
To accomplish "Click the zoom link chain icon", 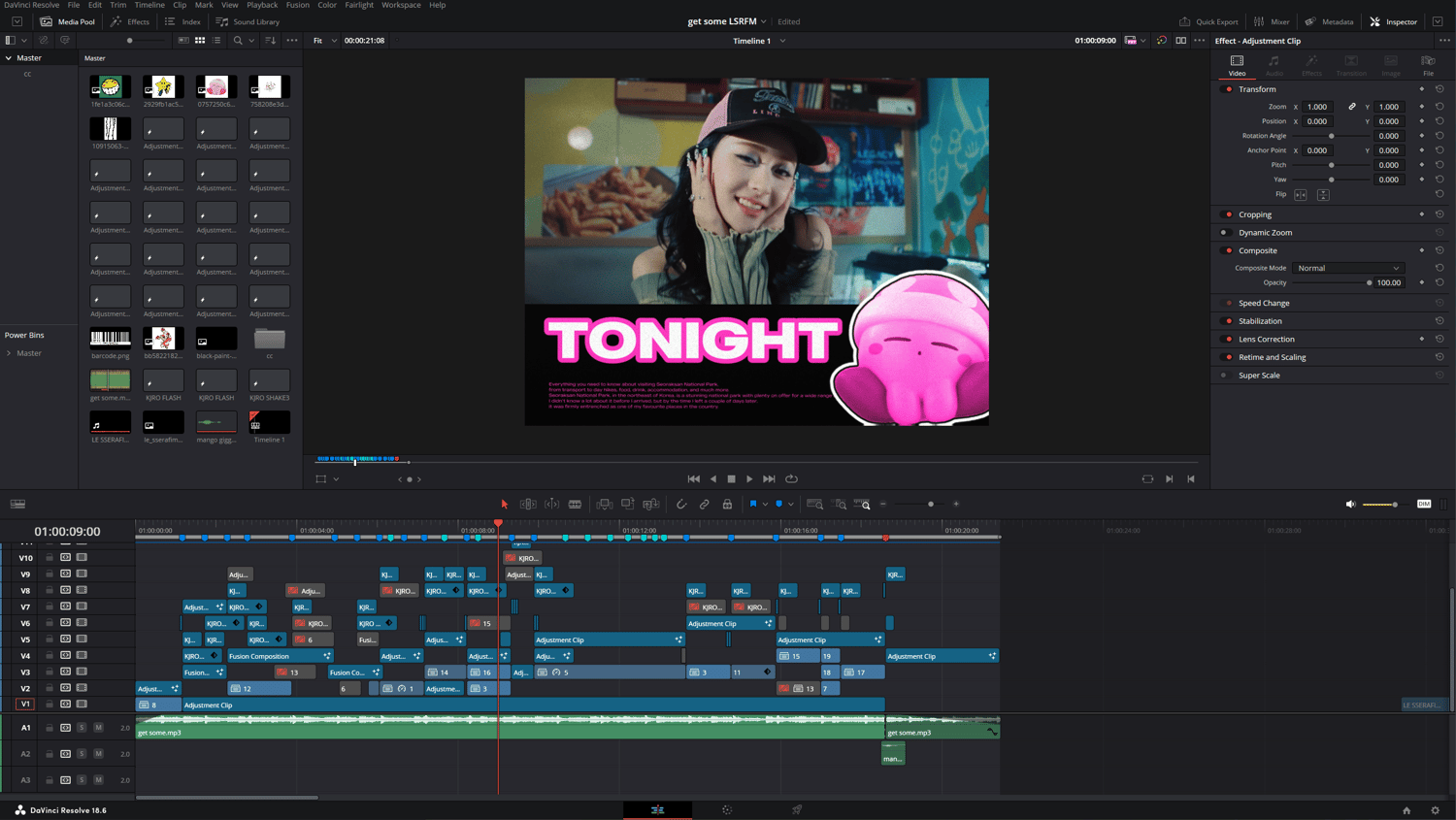I will coord(1352,107).
